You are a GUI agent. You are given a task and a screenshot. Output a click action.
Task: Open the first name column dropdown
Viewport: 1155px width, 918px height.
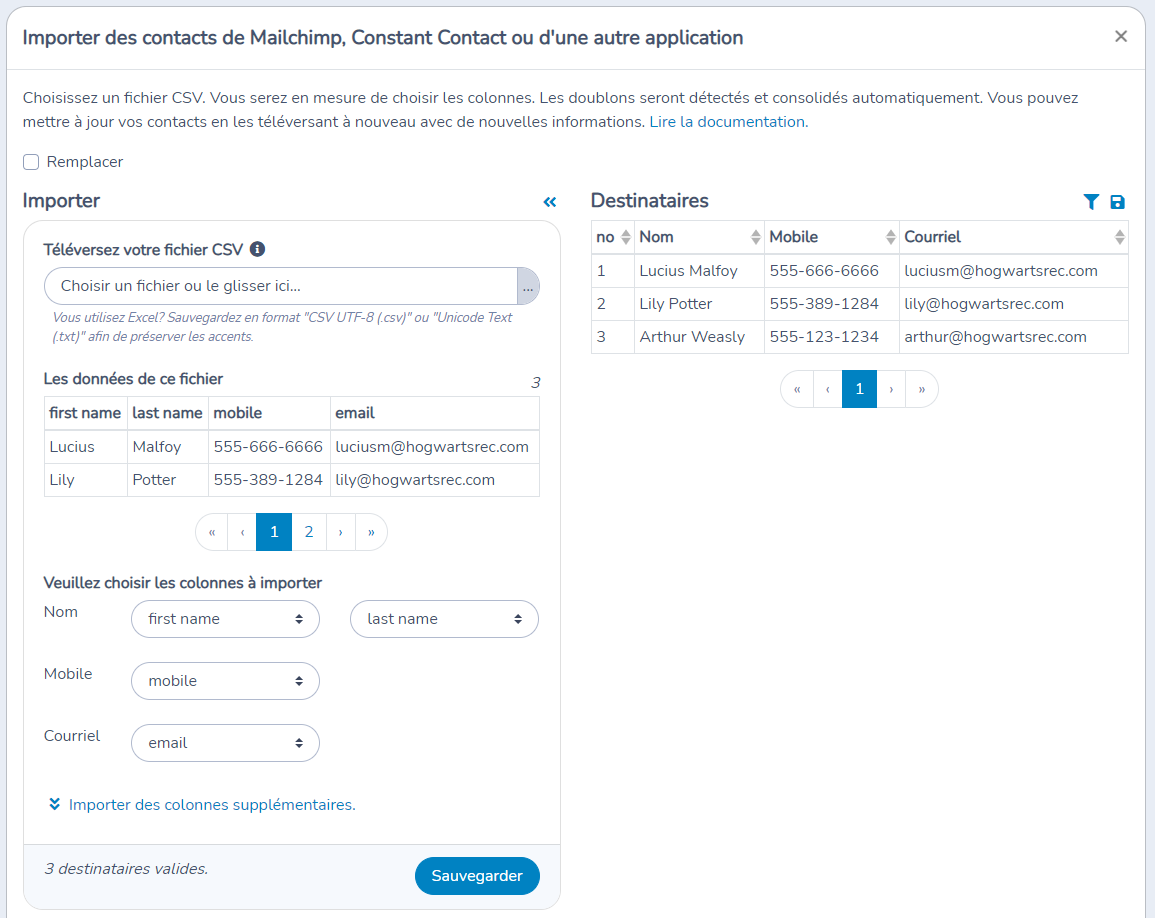225,619
